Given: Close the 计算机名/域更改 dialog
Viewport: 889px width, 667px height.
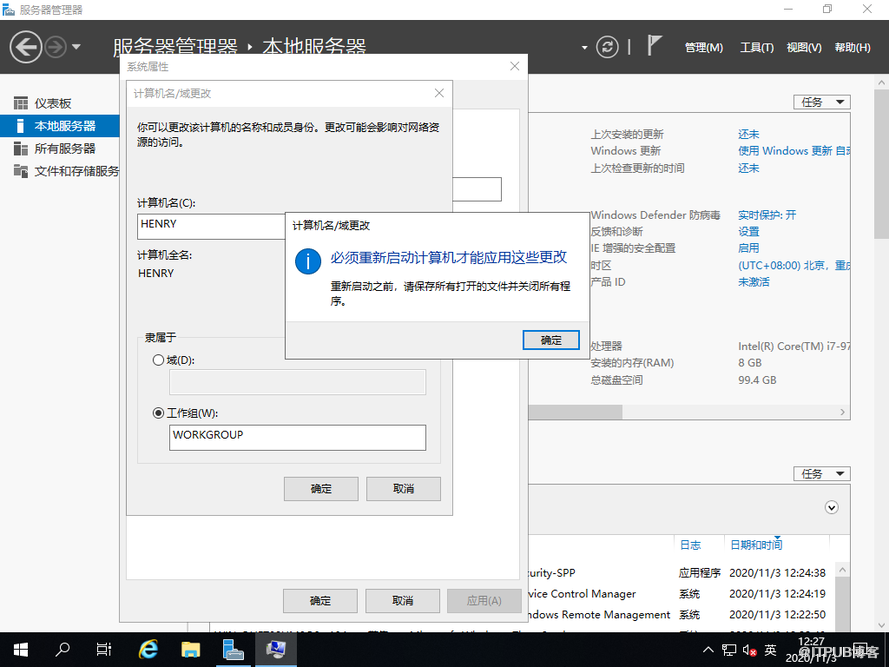Looking at the screenshot, I should [439, 93].
